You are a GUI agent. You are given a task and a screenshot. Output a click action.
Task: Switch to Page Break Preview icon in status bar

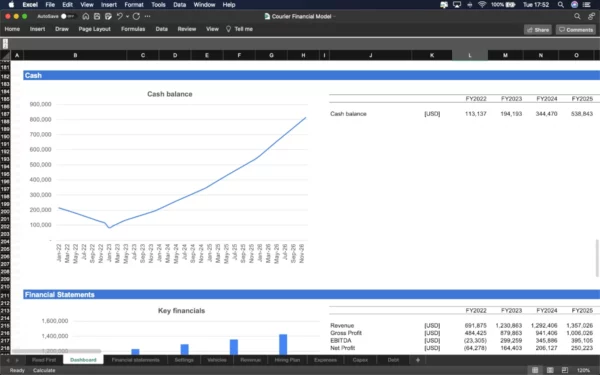tap(565, 370)
